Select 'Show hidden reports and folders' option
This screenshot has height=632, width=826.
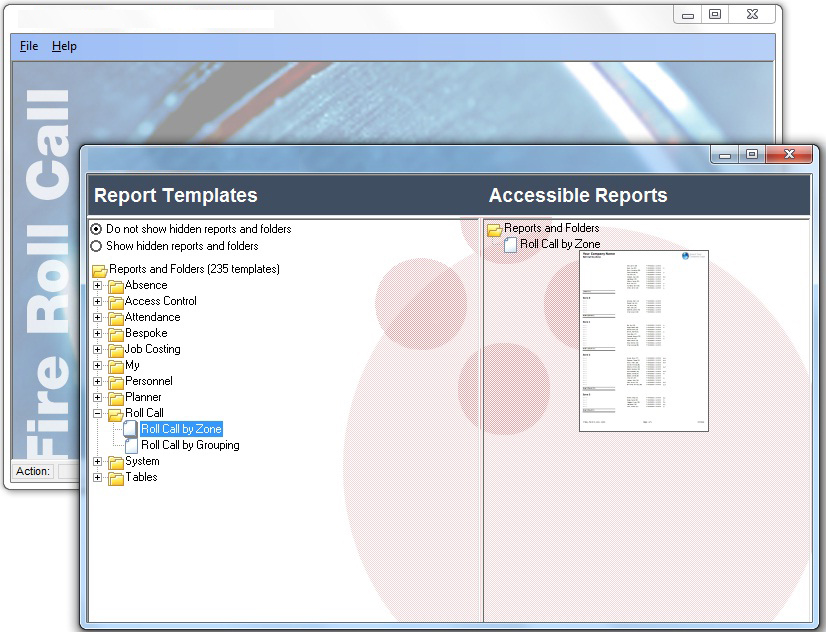97,246
